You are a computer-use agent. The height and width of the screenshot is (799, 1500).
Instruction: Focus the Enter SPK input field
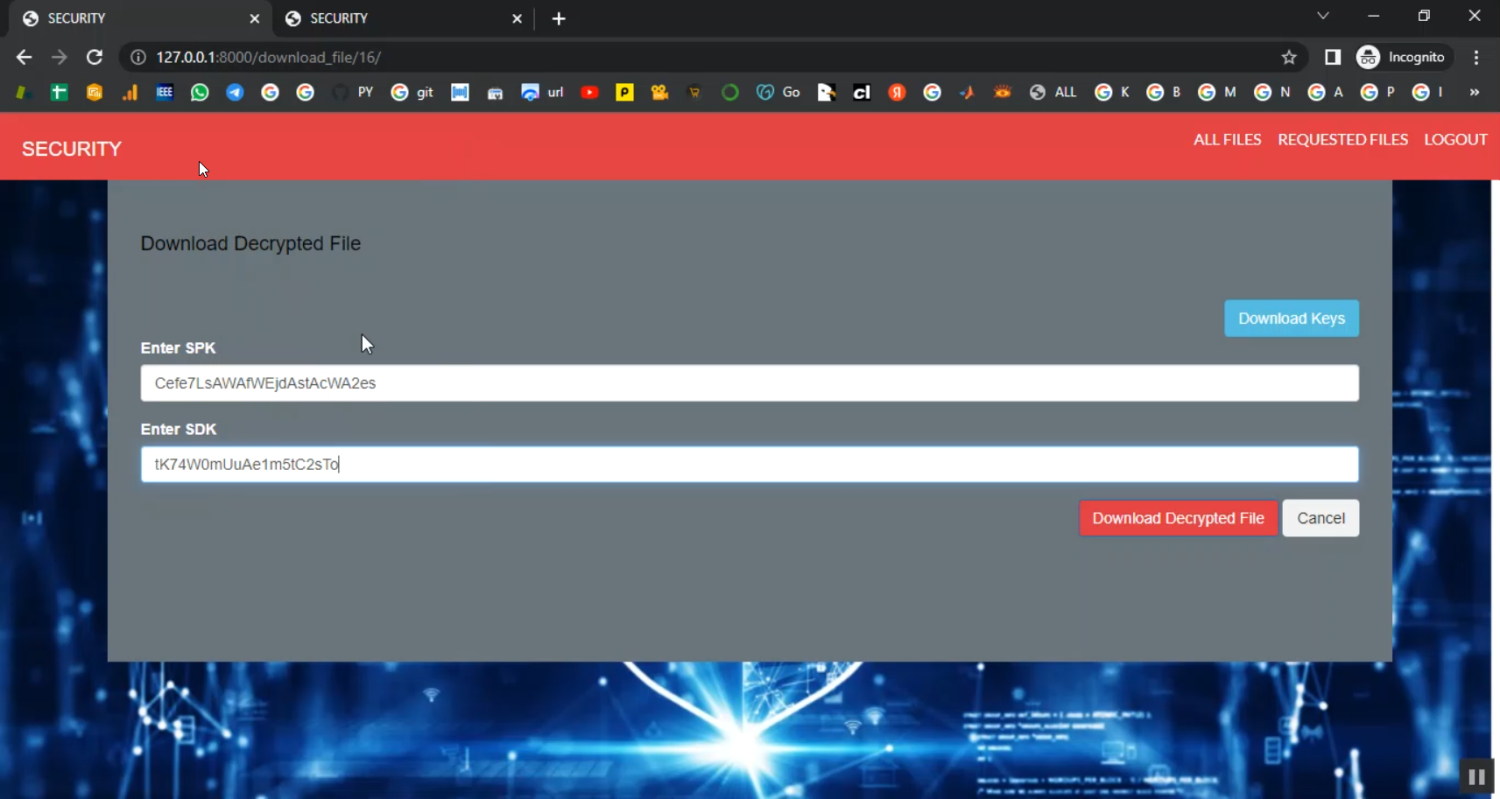click(x=749, y=383)
